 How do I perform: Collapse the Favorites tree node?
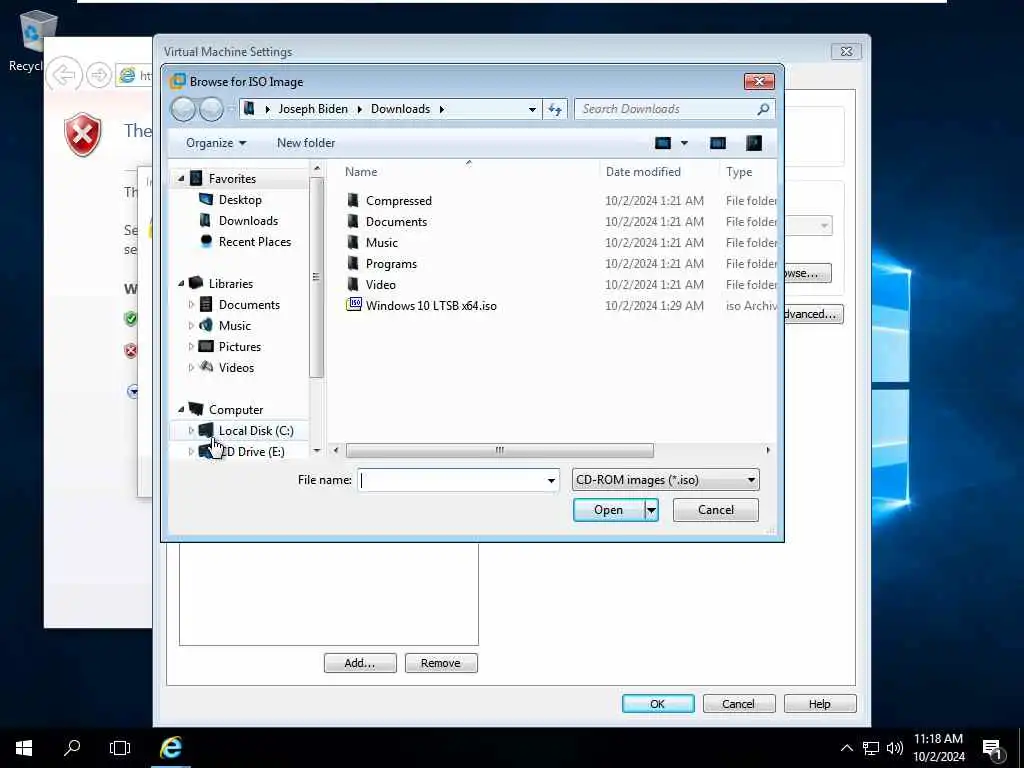(181, 178)
